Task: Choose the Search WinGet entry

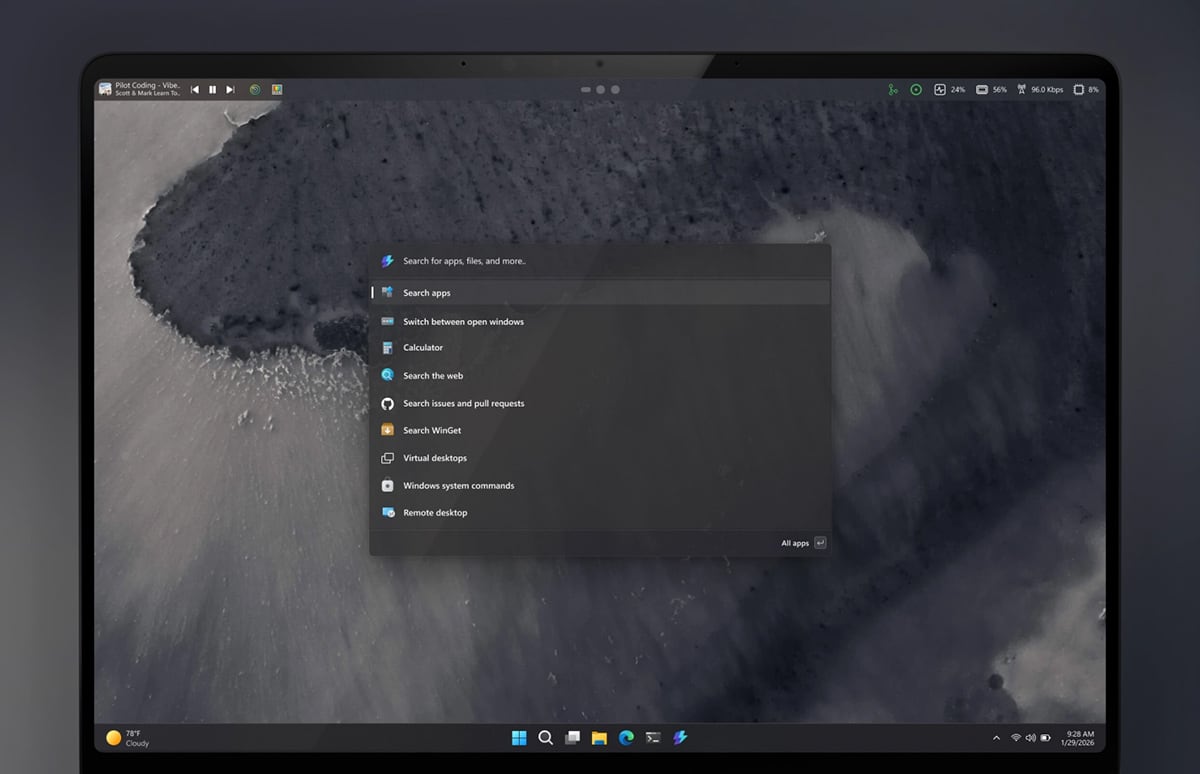Action: pos(600,430)
